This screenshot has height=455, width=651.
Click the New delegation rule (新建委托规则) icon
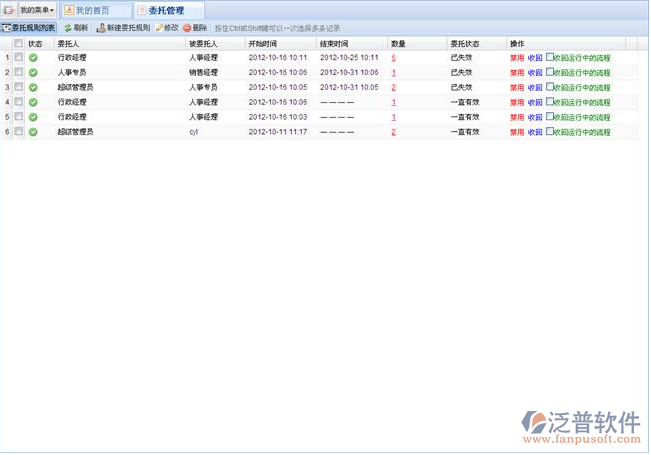[100, 28]
